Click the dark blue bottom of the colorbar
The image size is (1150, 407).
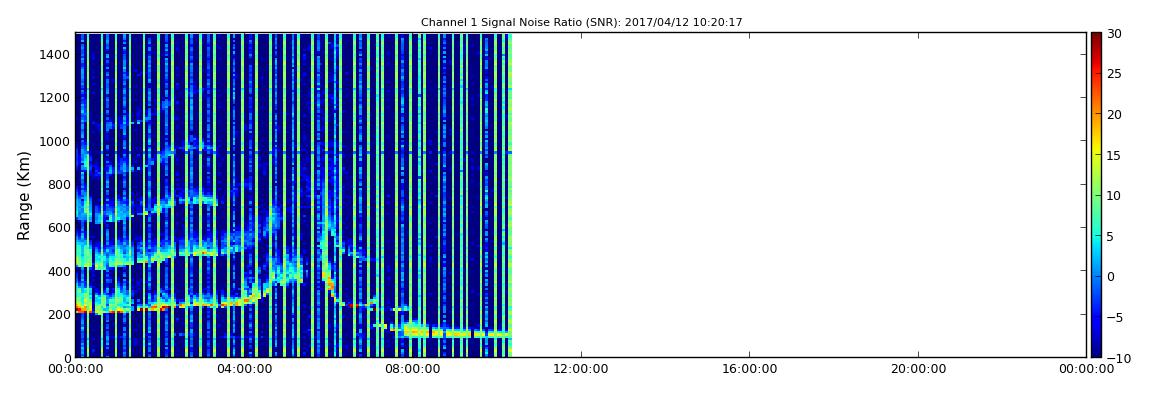pyautogui.click(x=1096, y=351)
